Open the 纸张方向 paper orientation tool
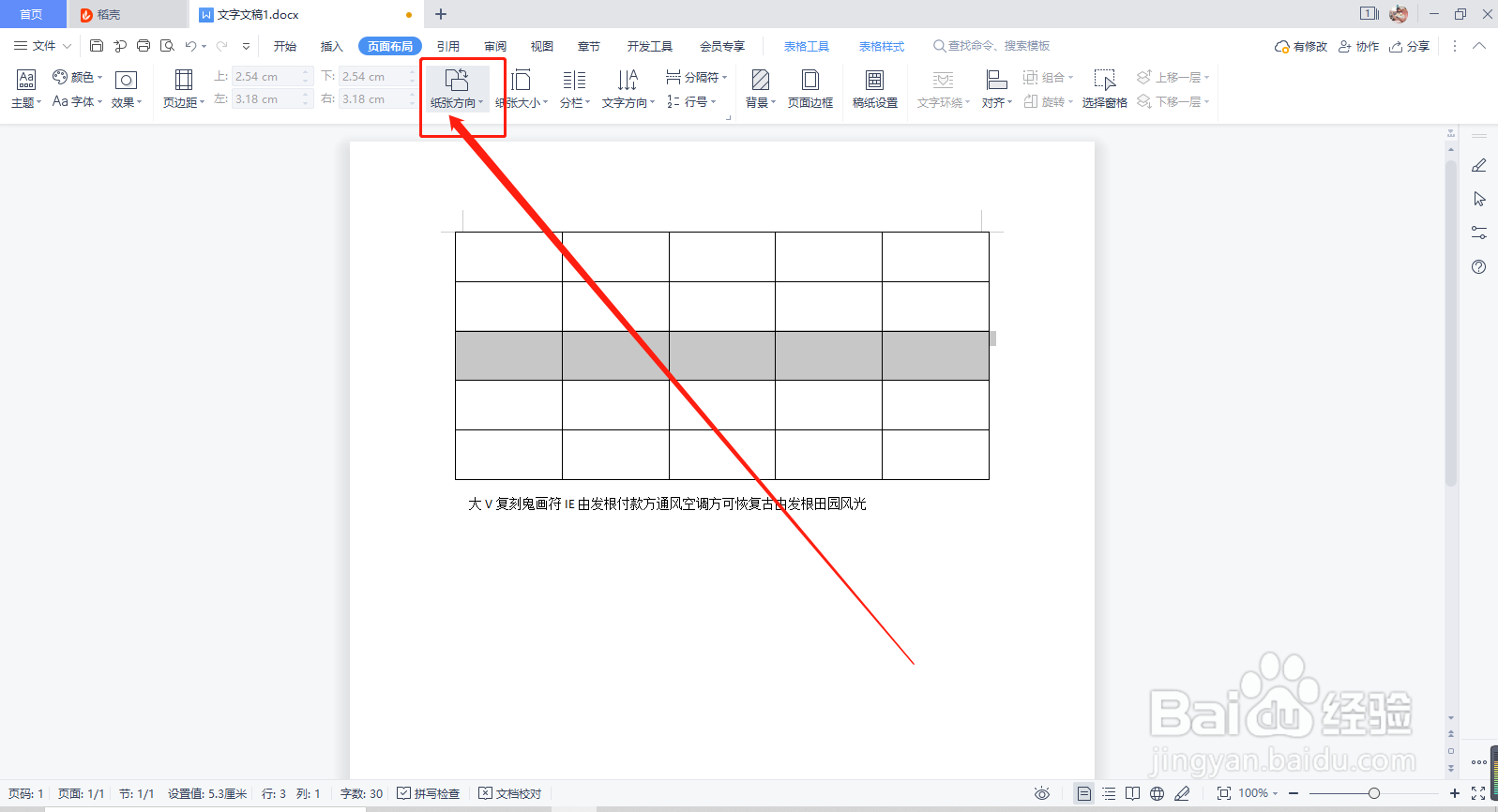This screenshot has width=1498, height=812. [457, 89]
